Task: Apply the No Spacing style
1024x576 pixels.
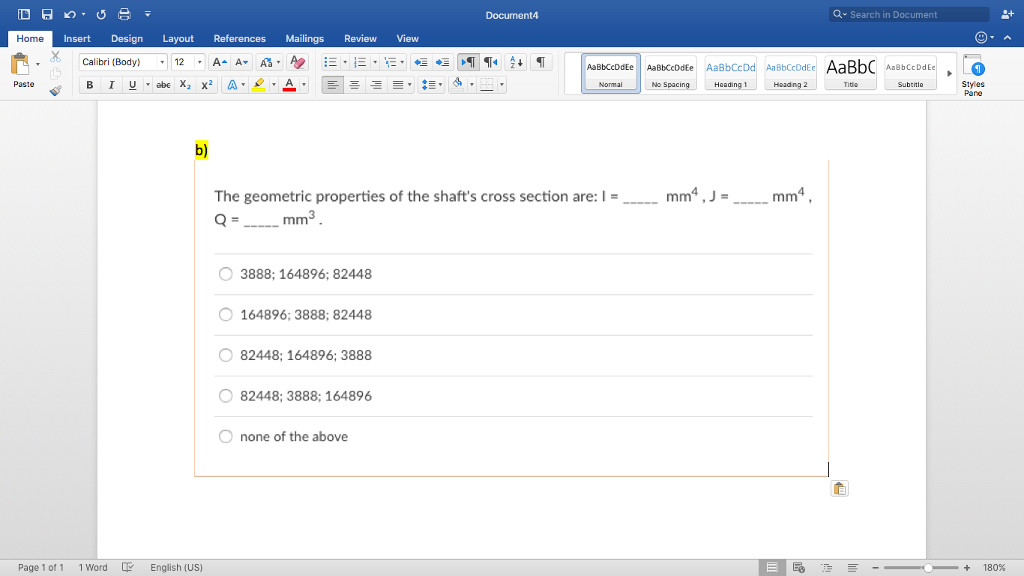Action: [671, 73]
